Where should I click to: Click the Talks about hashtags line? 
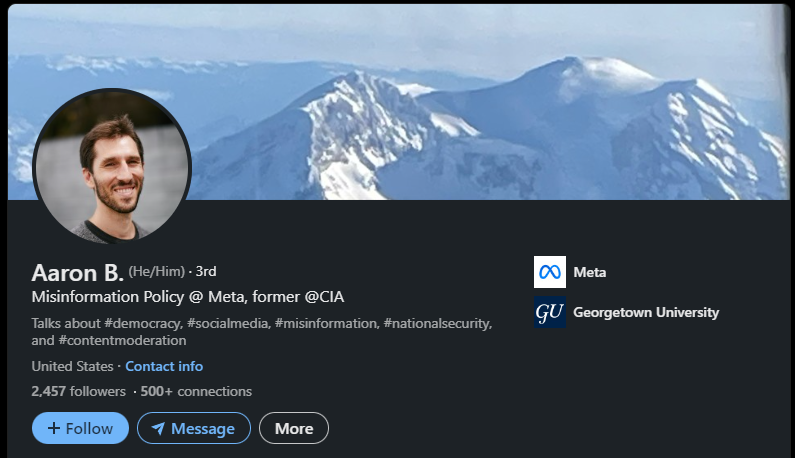click(x=260, y=323)
